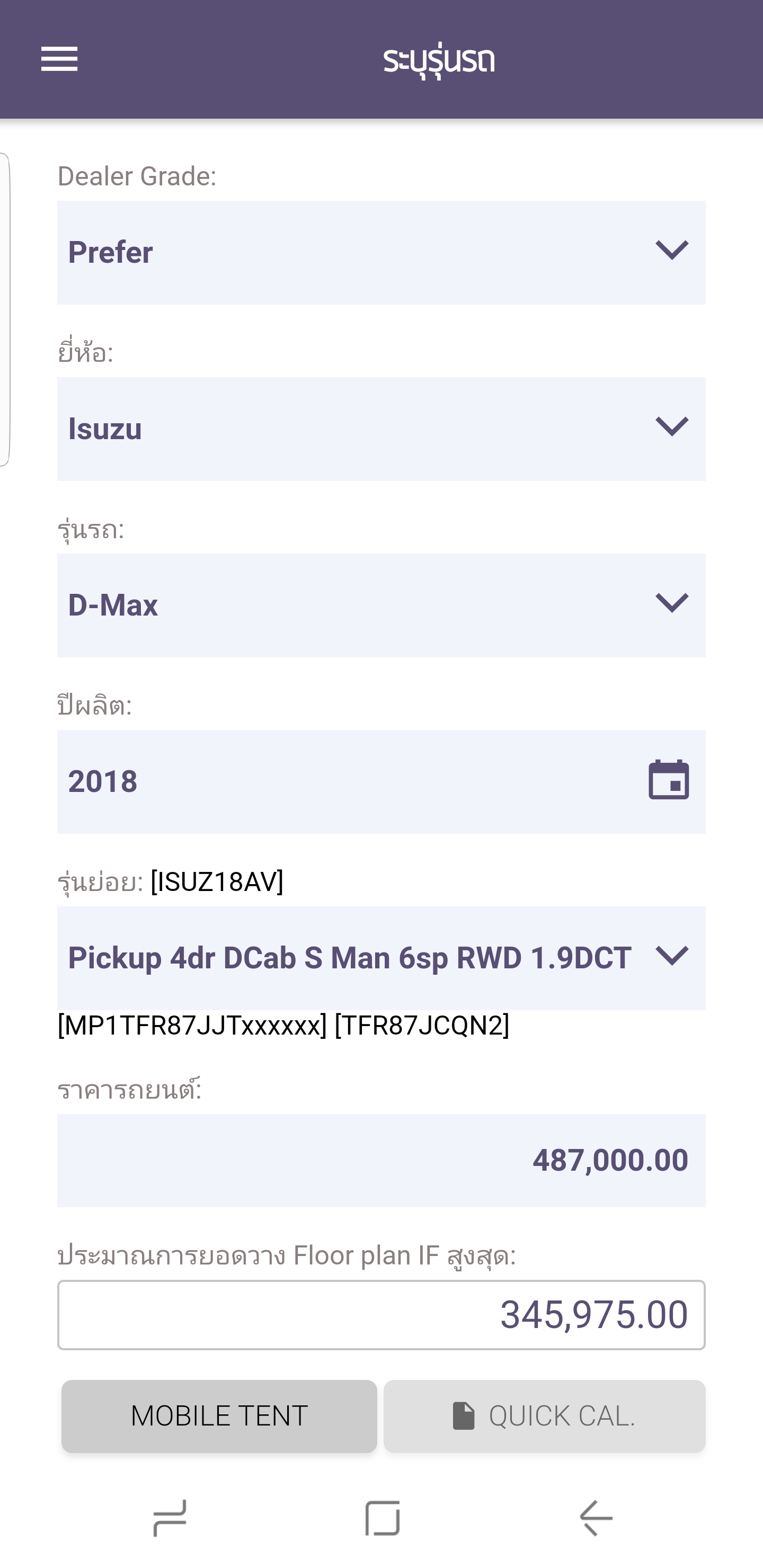Click the MOBILE TENT button
This screenshot has height=1568, width=763.
click(219, 1416)
